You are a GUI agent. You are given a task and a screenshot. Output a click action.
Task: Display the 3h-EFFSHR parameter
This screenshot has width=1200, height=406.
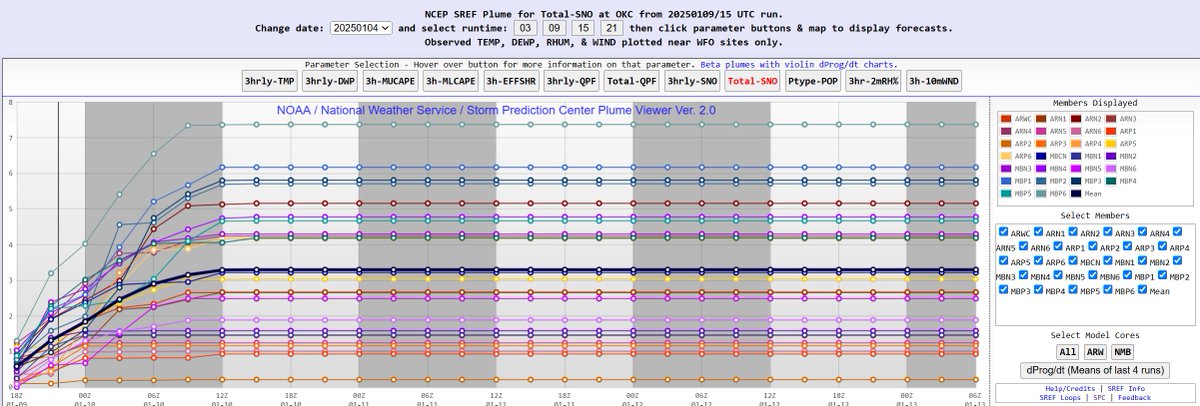[x=510, y=82]
